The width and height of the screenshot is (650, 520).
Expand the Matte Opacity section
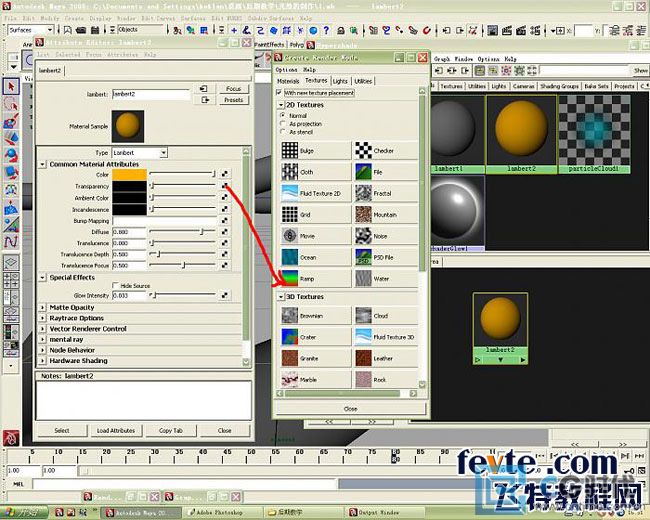42,307
